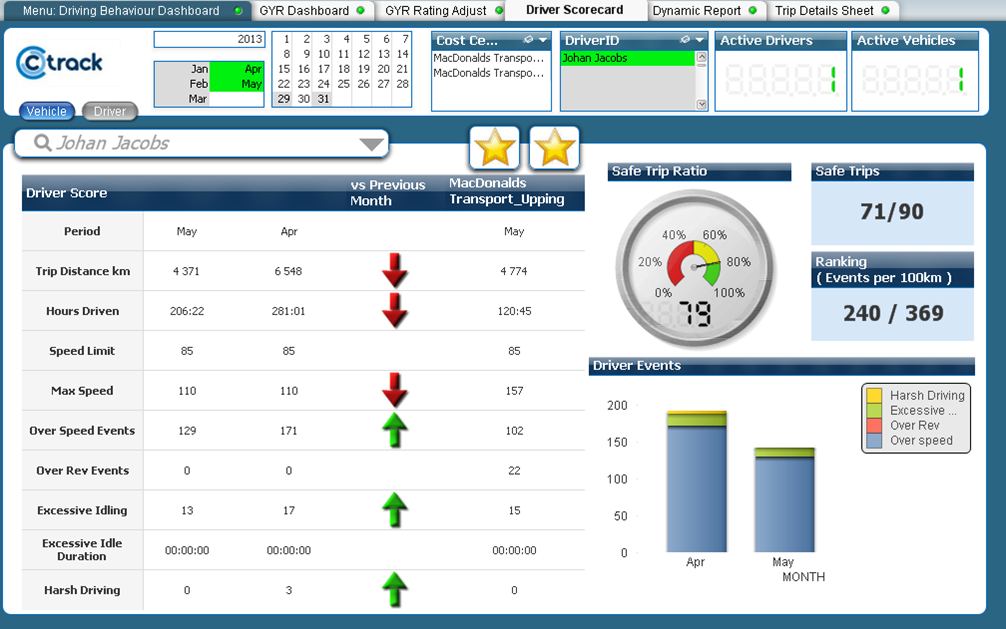Expand the Cost Centre listbox menu arrow
Viewport: 1006px width, 629px height.
(543, 41)
